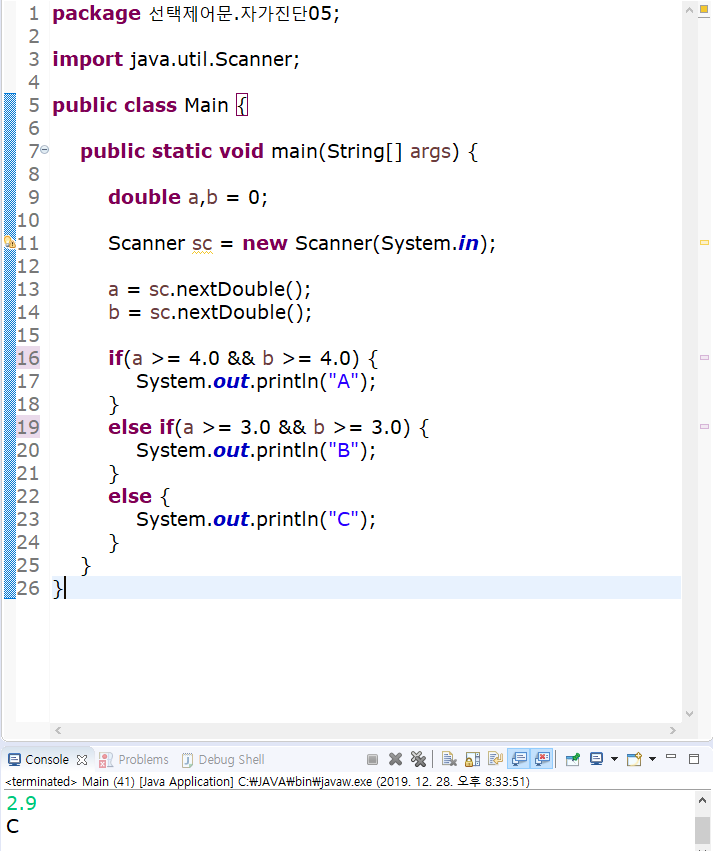Screen dimensions: 713x851
Task: Toggle show console when standard error changes
Action: coord(542,759)
